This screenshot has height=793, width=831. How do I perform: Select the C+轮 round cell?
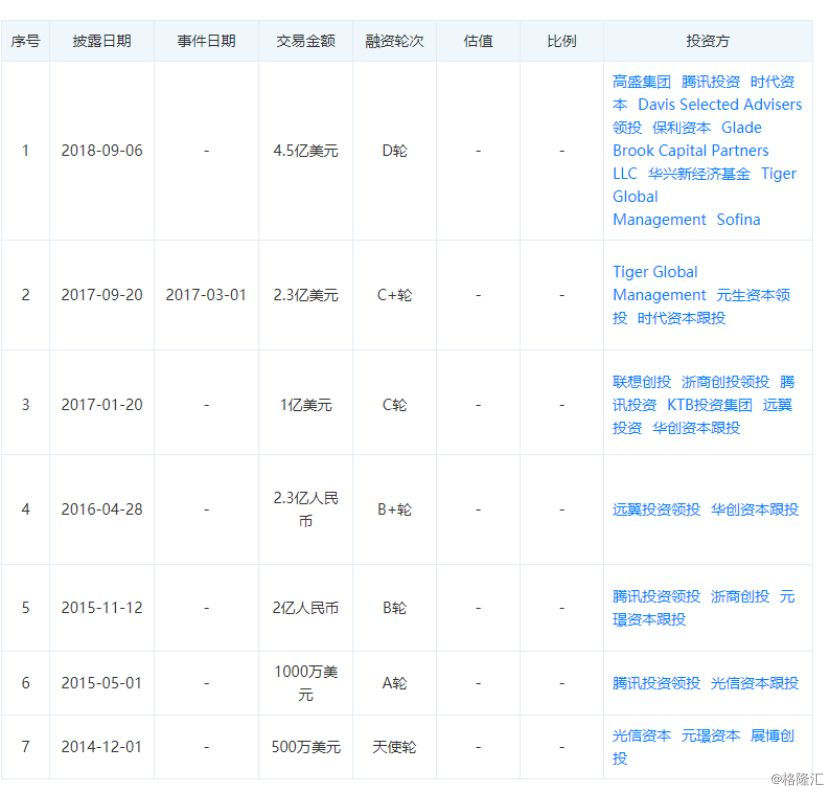pos(394,295)
